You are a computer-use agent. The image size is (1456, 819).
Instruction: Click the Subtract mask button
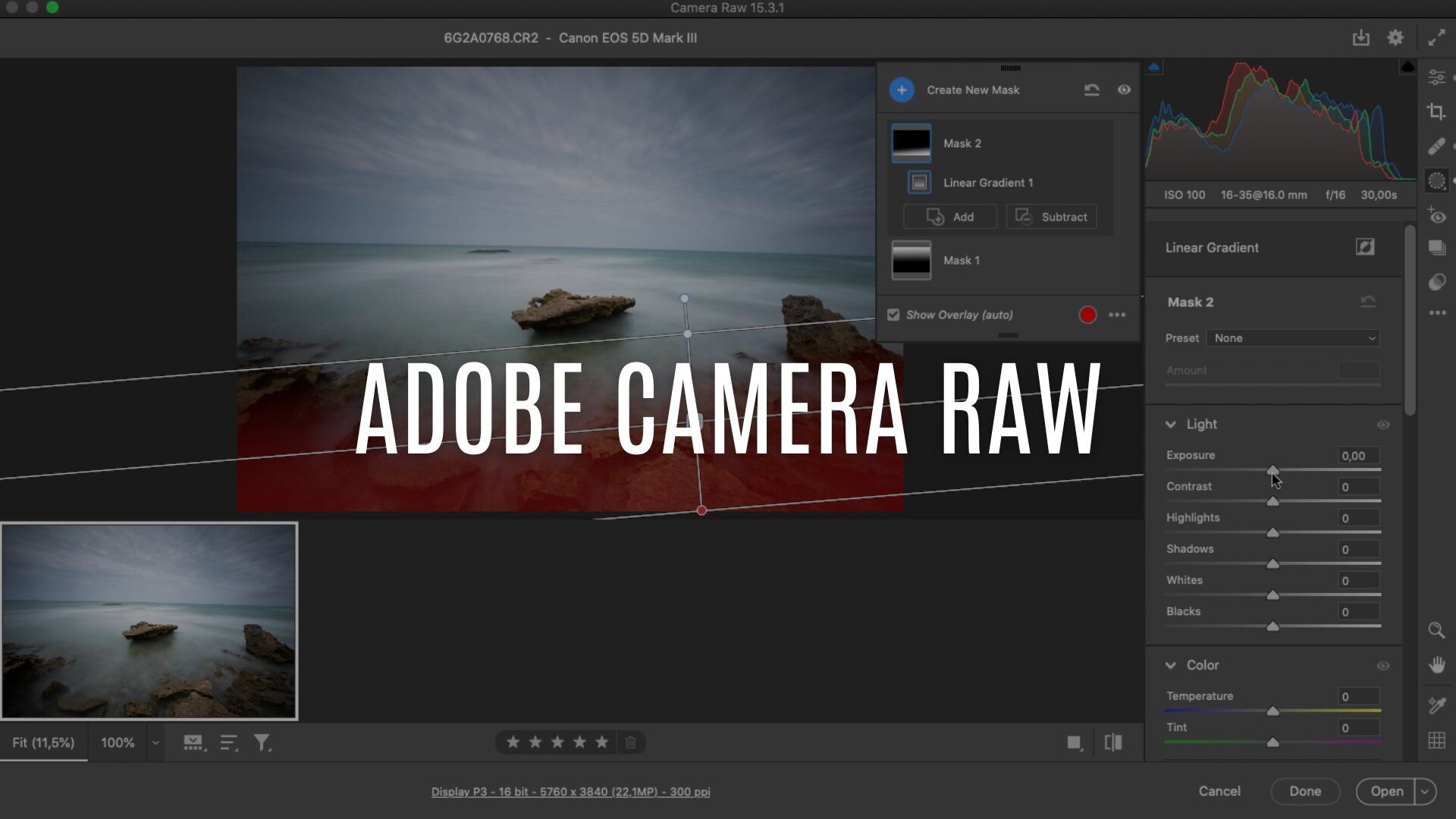click(1051, 217)
